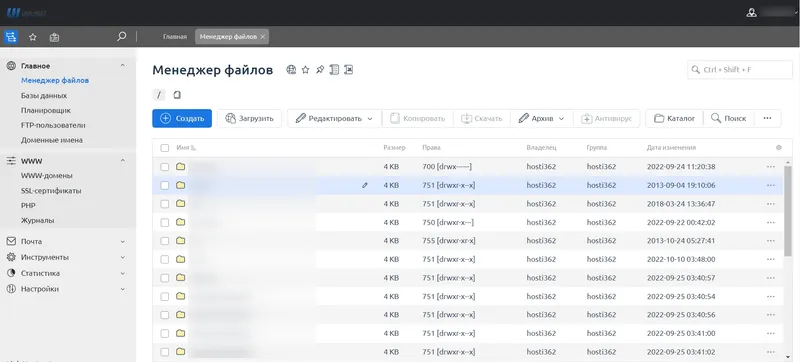Open FTP-пользователи in the sidebar
800x362 pixels.
click(x=53, y=125)
